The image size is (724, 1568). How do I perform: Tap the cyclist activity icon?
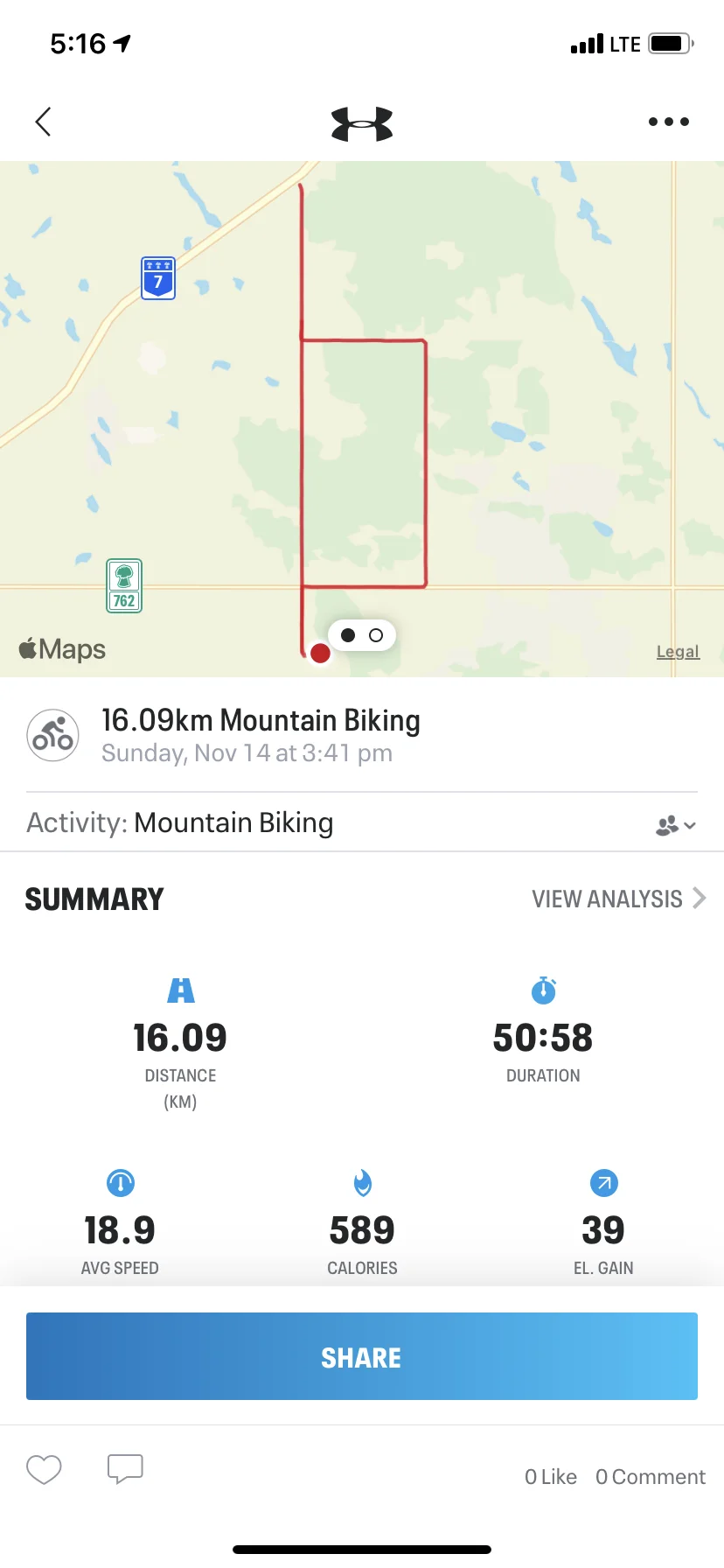[x=53, y=736]
